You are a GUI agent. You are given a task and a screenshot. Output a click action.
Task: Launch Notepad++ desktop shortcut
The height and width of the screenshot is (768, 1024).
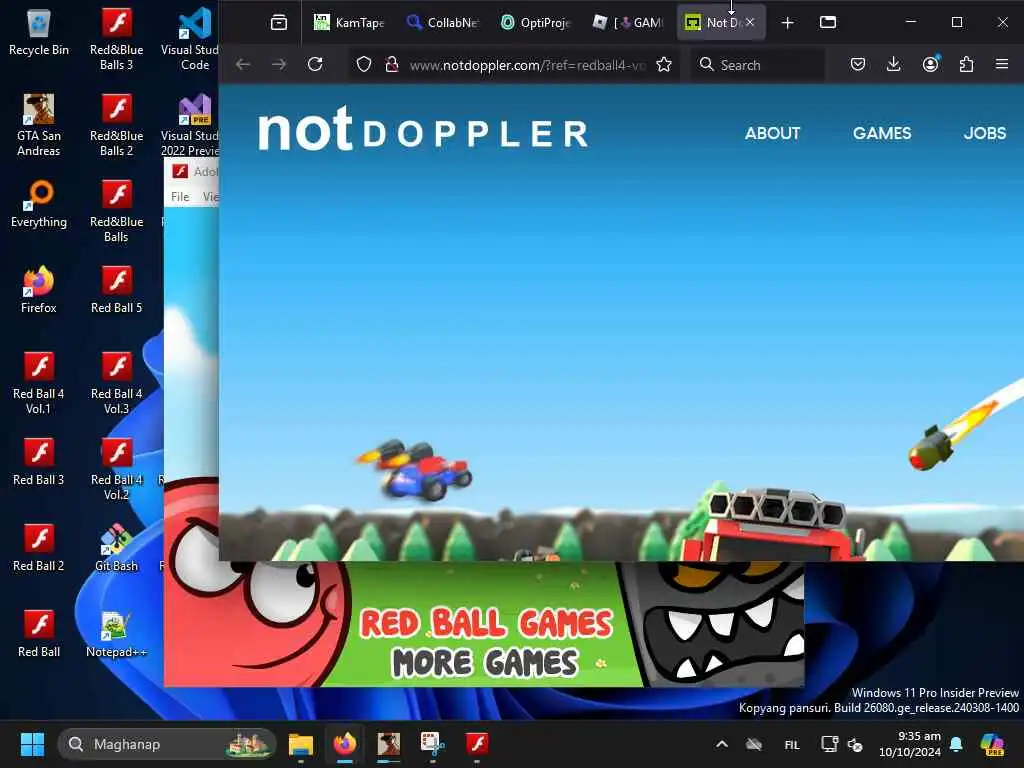coord(116,634)
